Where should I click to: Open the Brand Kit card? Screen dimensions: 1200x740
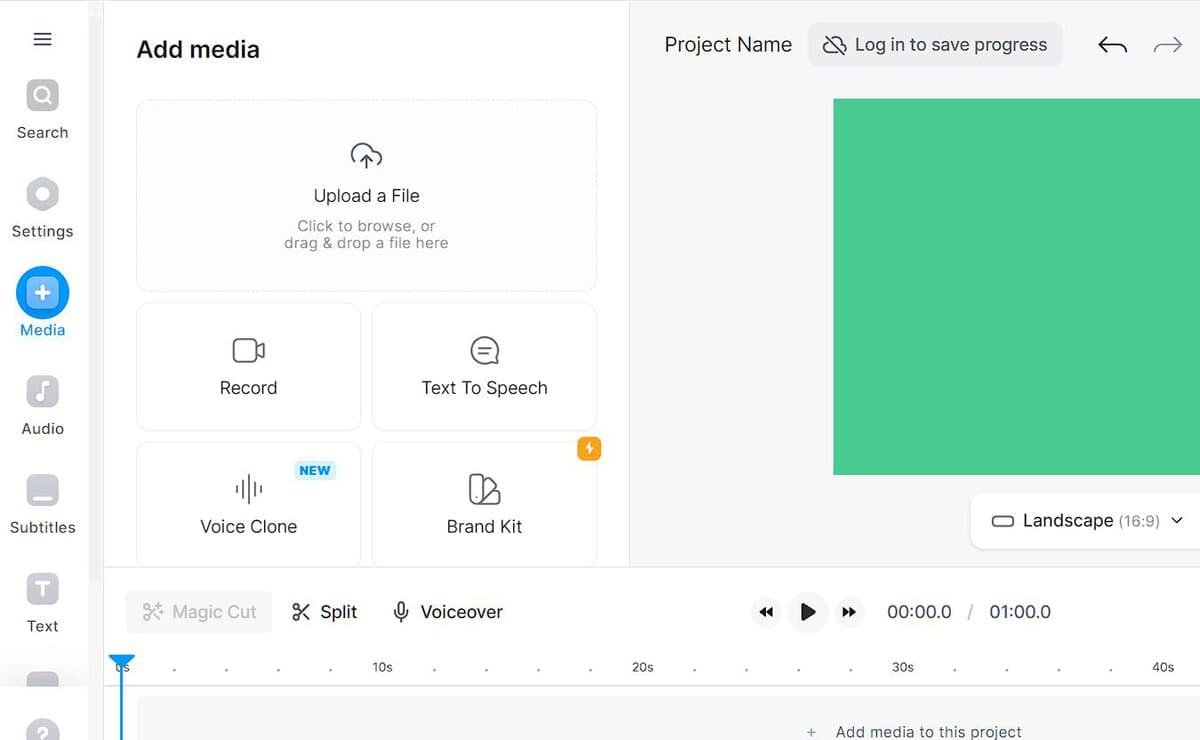(484, 505)
